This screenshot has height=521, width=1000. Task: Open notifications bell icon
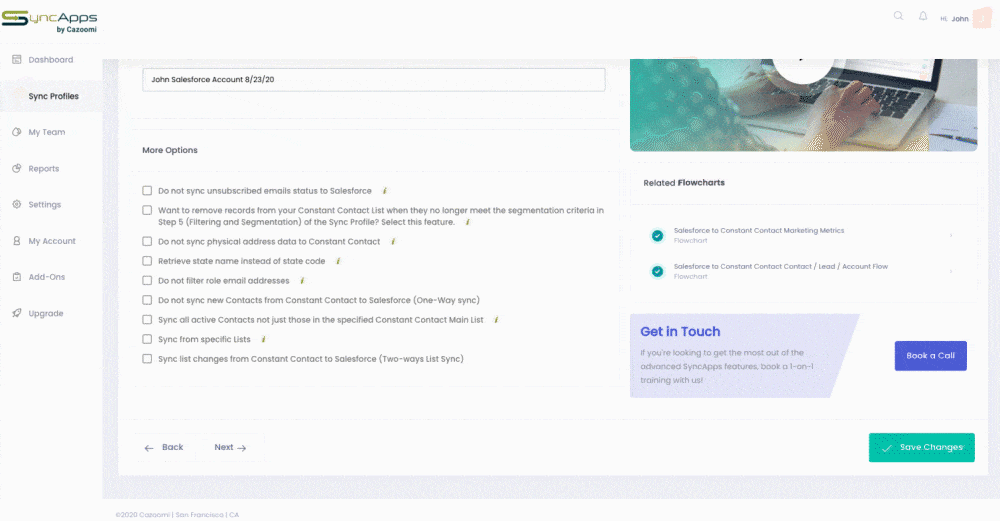click(923, 16)
